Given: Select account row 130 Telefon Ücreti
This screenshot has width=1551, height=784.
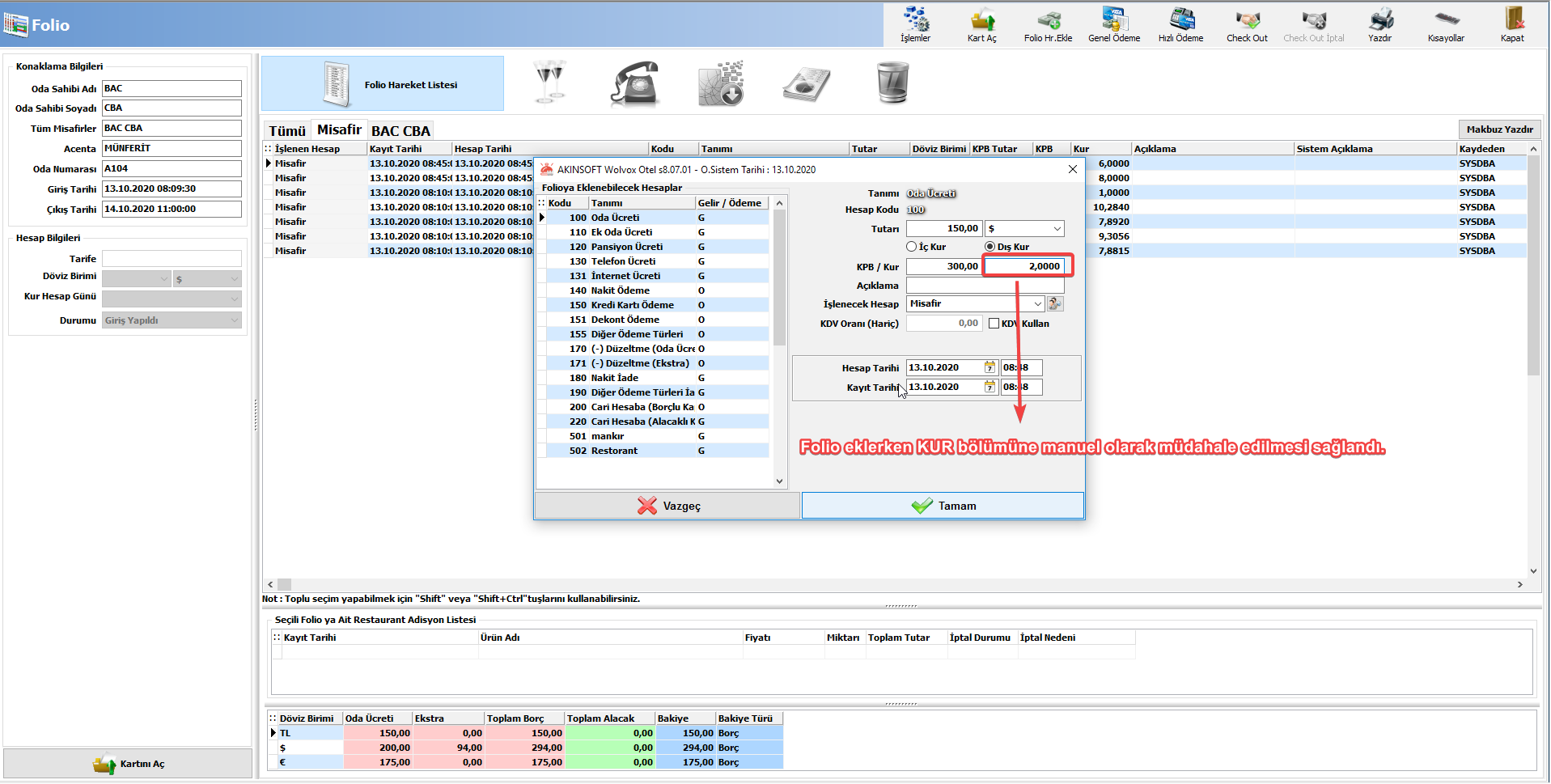Looking at the screenshot, I should [x=657, y=261].
